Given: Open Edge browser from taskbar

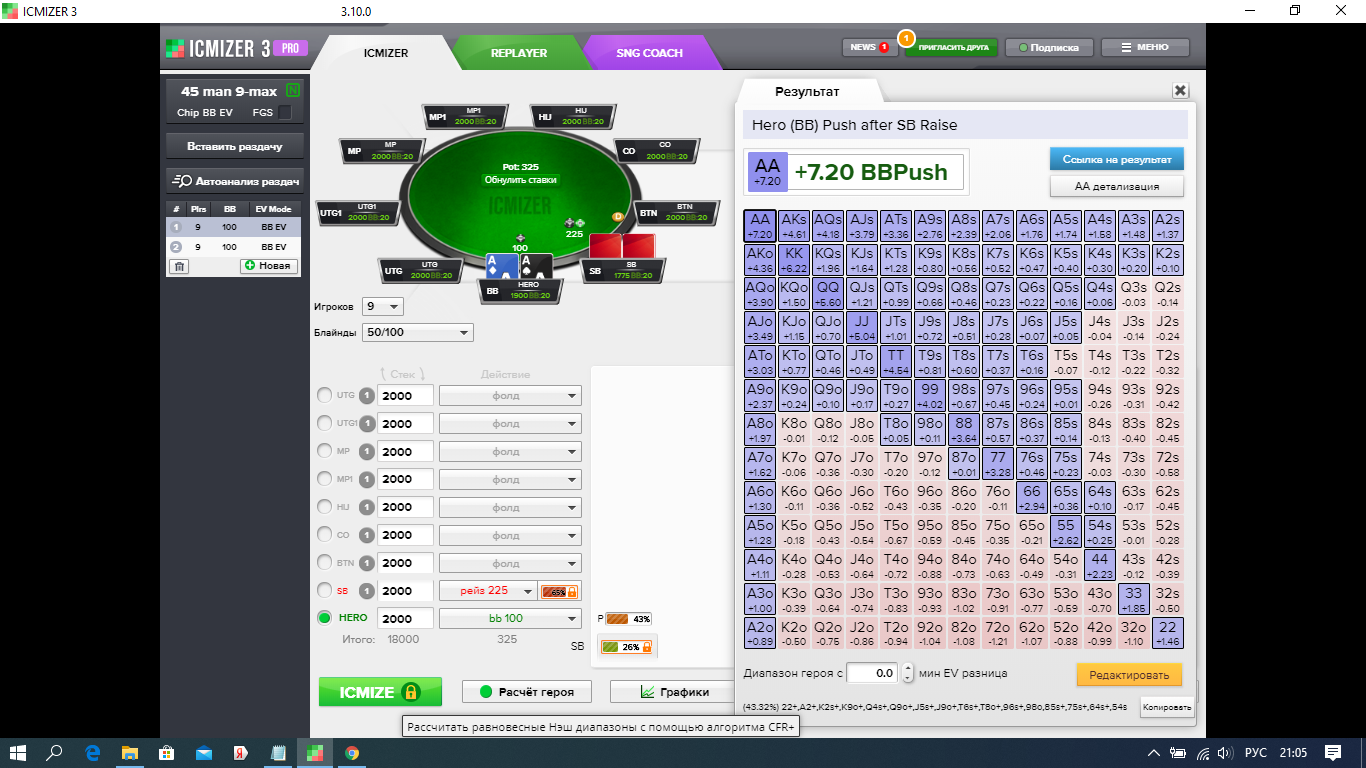Looking at the screenshot, I should click(93, 752).
